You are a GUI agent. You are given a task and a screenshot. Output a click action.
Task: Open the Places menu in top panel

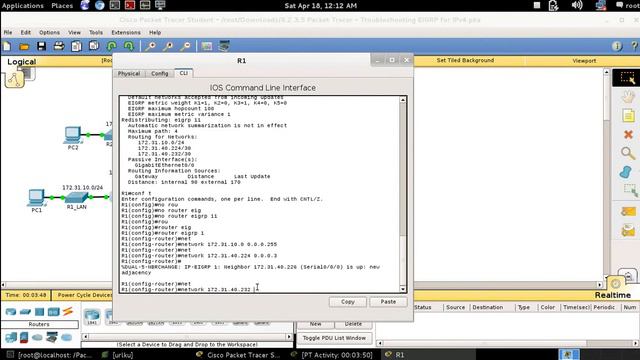coord(62,5)
